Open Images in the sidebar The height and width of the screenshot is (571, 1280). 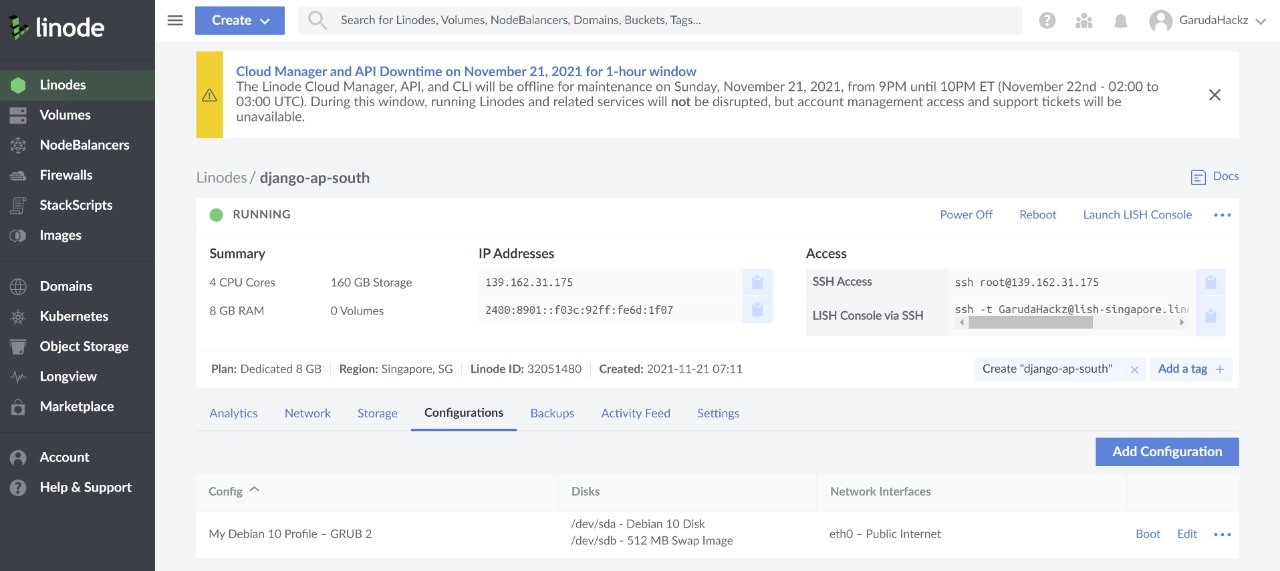pos(77,235)
